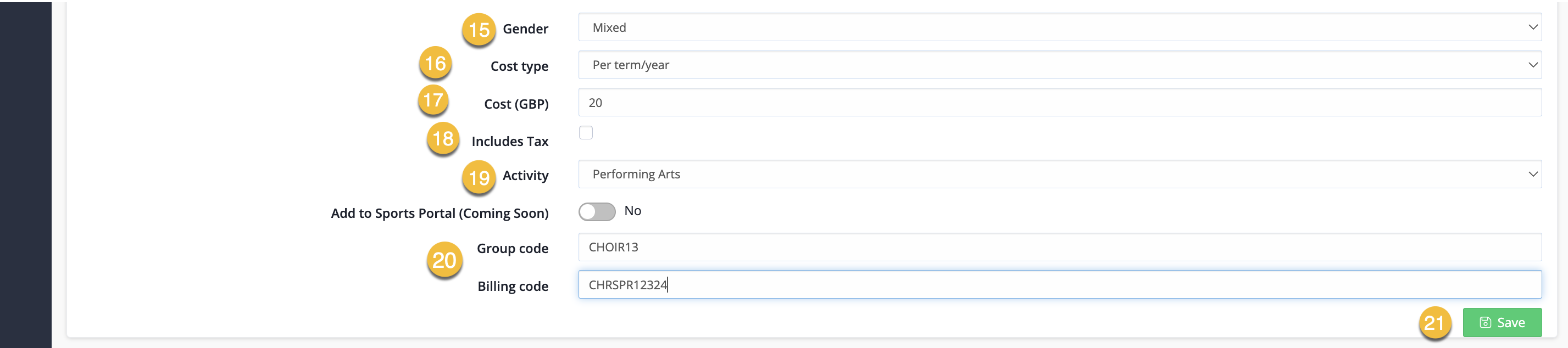
Task: Click the Group code field containing CHOIR13
Action: click(x=1059, y=247)
